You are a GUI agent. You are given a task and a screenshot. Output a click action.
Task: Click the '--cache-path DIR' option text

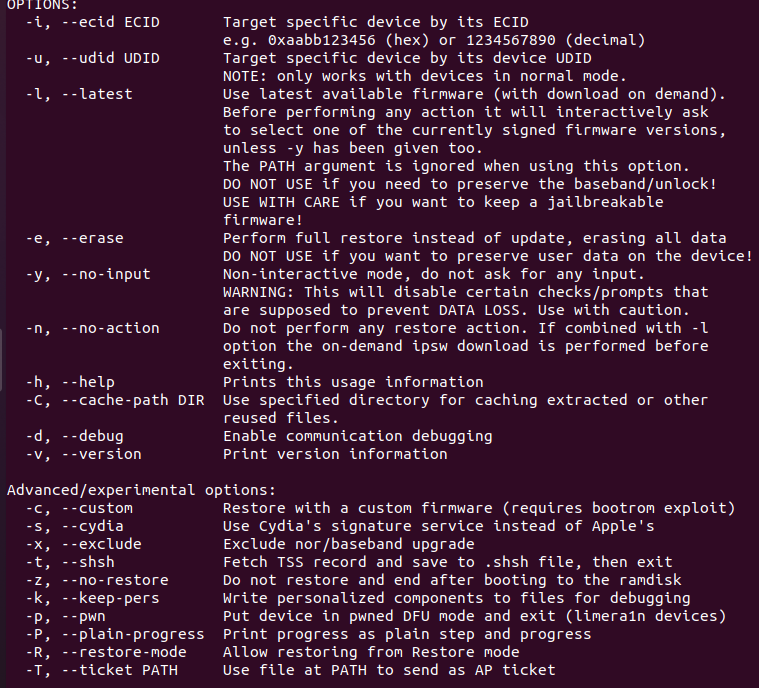pyautogui.click(x=133, y=400)
